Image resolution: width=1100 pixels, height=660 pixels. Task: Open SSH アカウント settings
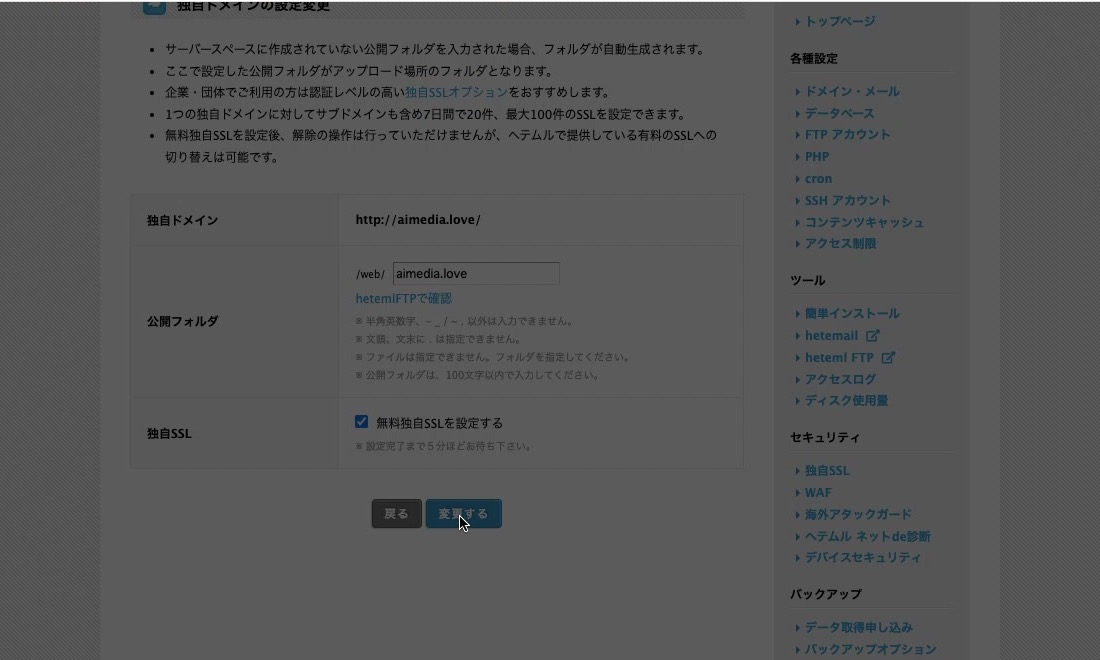tap(847, 200)
